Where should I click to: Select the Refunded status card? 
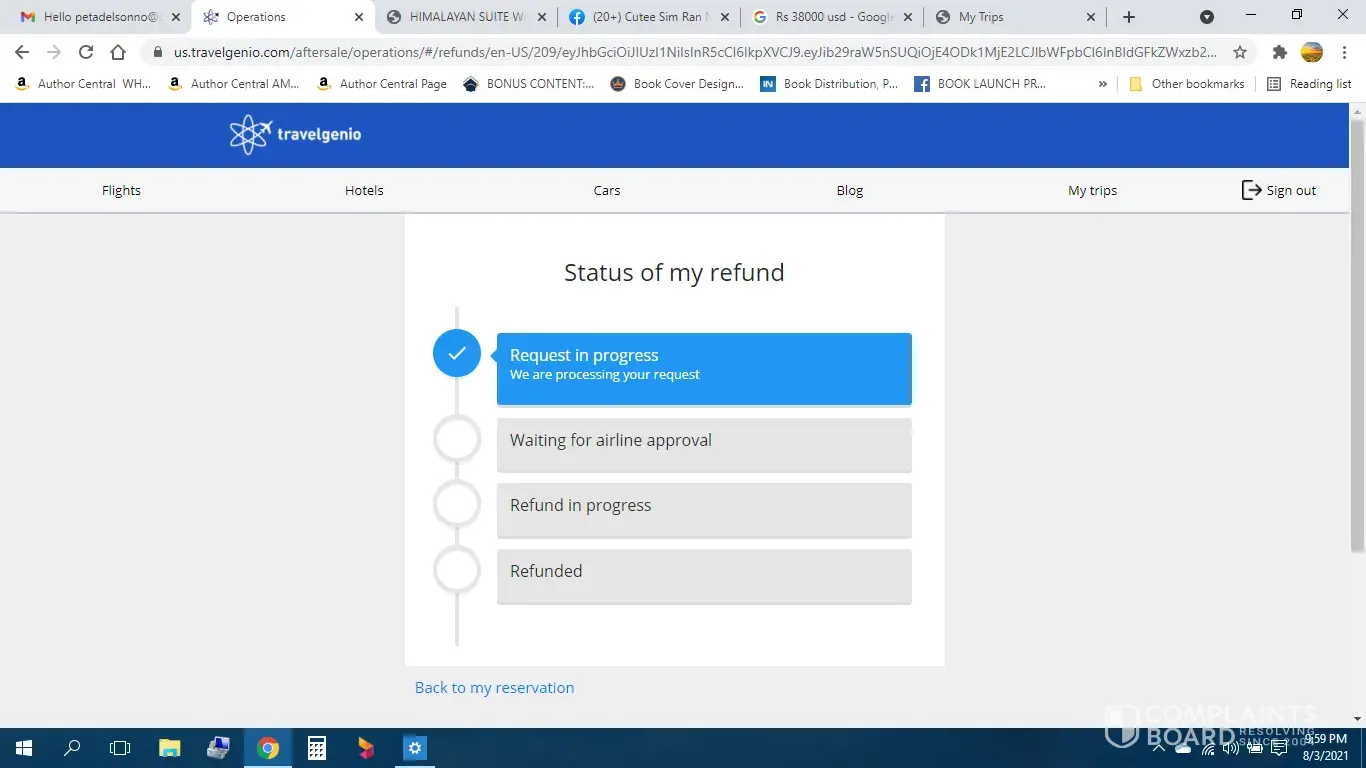tap(704, 576)
